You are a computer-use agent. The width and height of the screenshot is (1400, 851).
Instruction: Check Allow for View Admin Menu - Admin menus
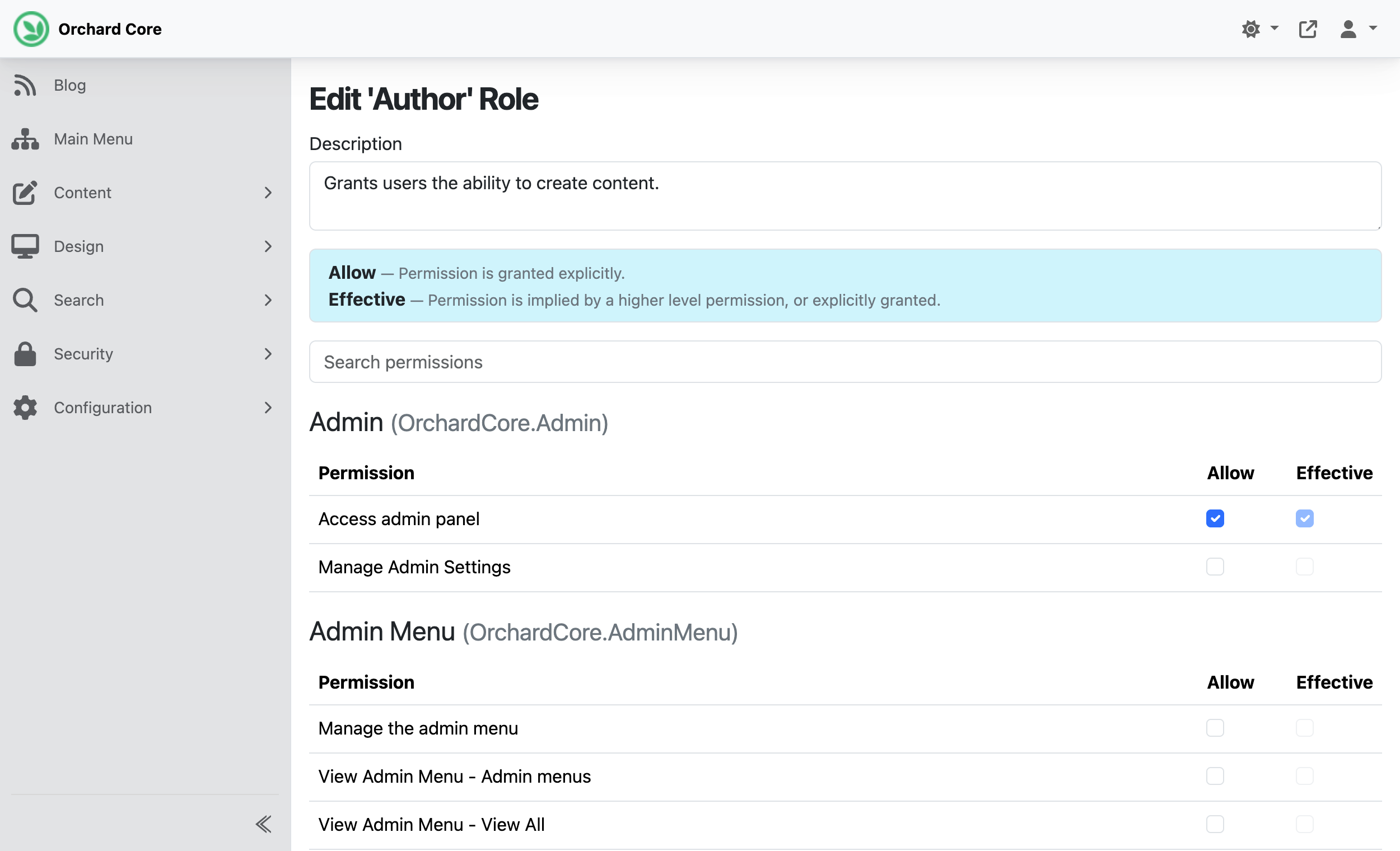click(1215, 776)
